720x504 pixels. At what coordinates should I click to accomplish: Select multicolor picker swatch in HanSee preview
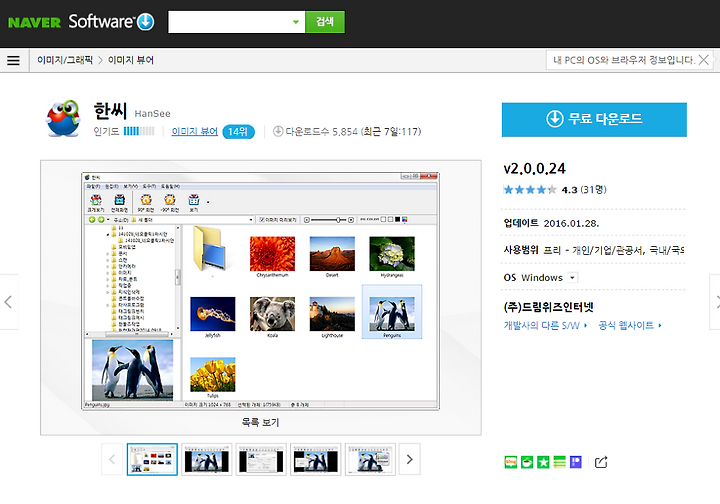(x=405, y=219)
